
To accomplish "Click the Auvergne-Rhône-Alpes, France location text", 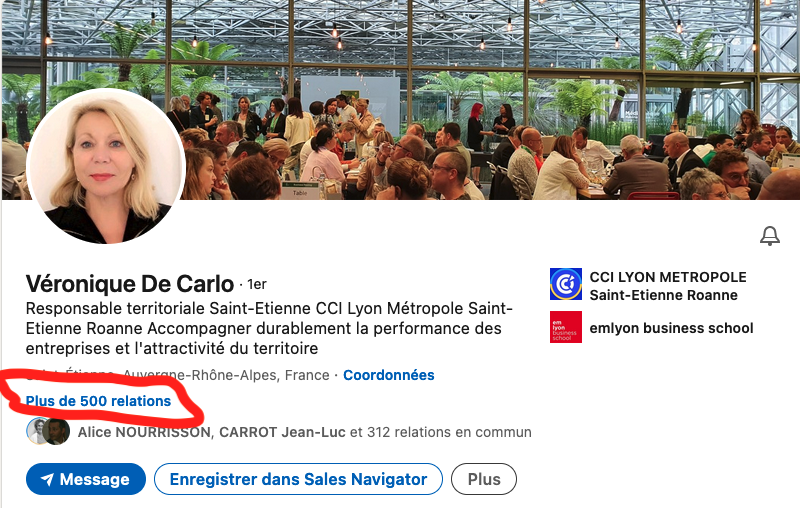I will 227,375.
